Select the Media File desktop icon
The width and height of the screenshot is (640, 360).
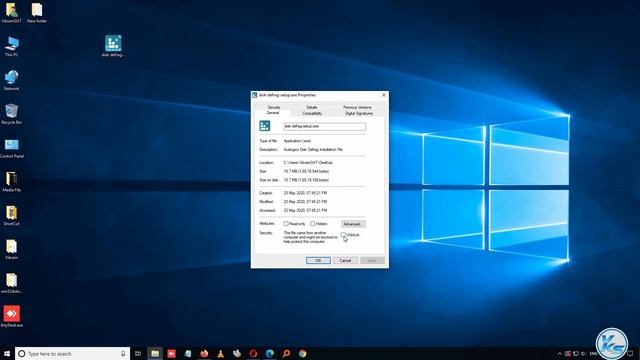[x=11, y=181]
